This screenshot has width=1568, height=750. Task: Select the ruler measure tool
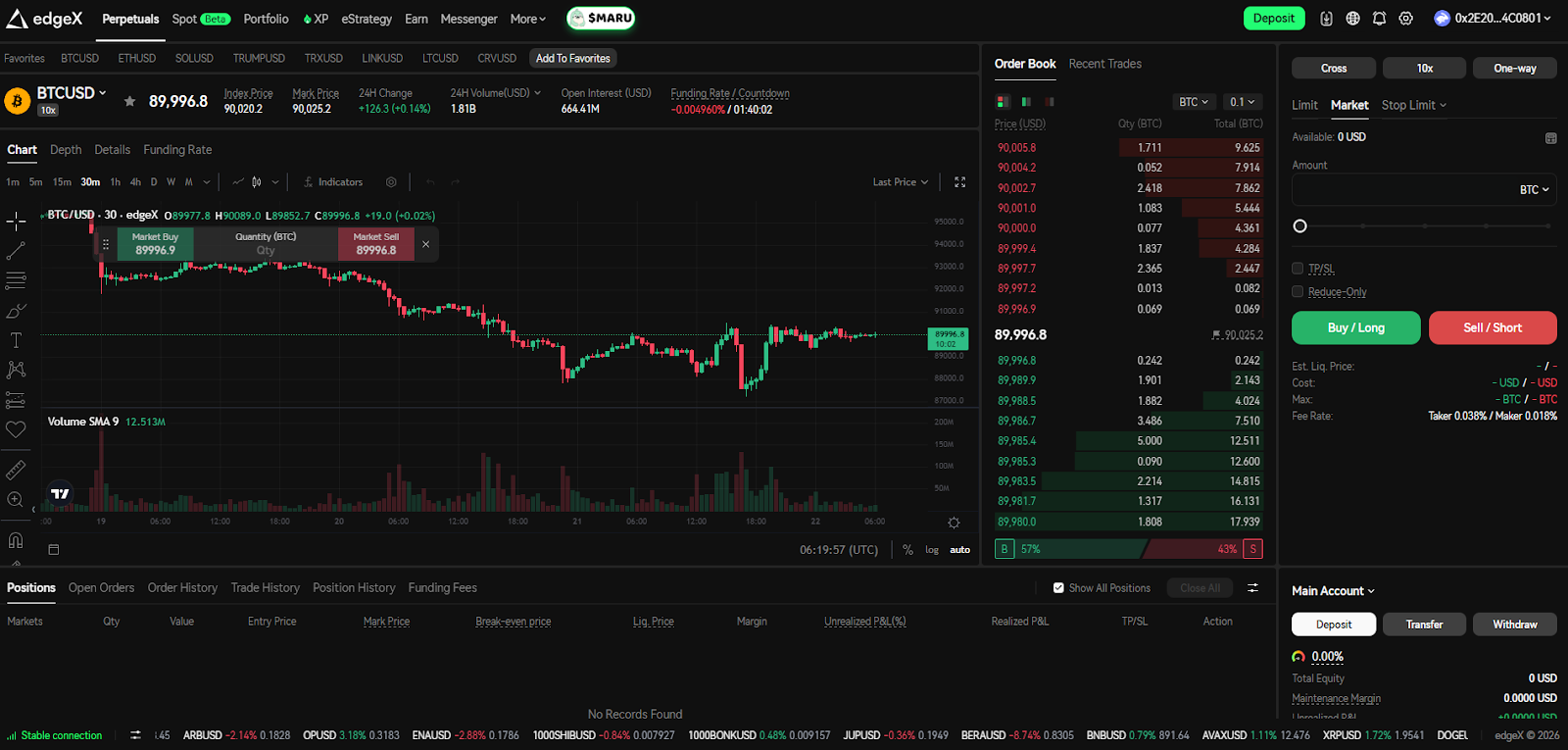16,471
